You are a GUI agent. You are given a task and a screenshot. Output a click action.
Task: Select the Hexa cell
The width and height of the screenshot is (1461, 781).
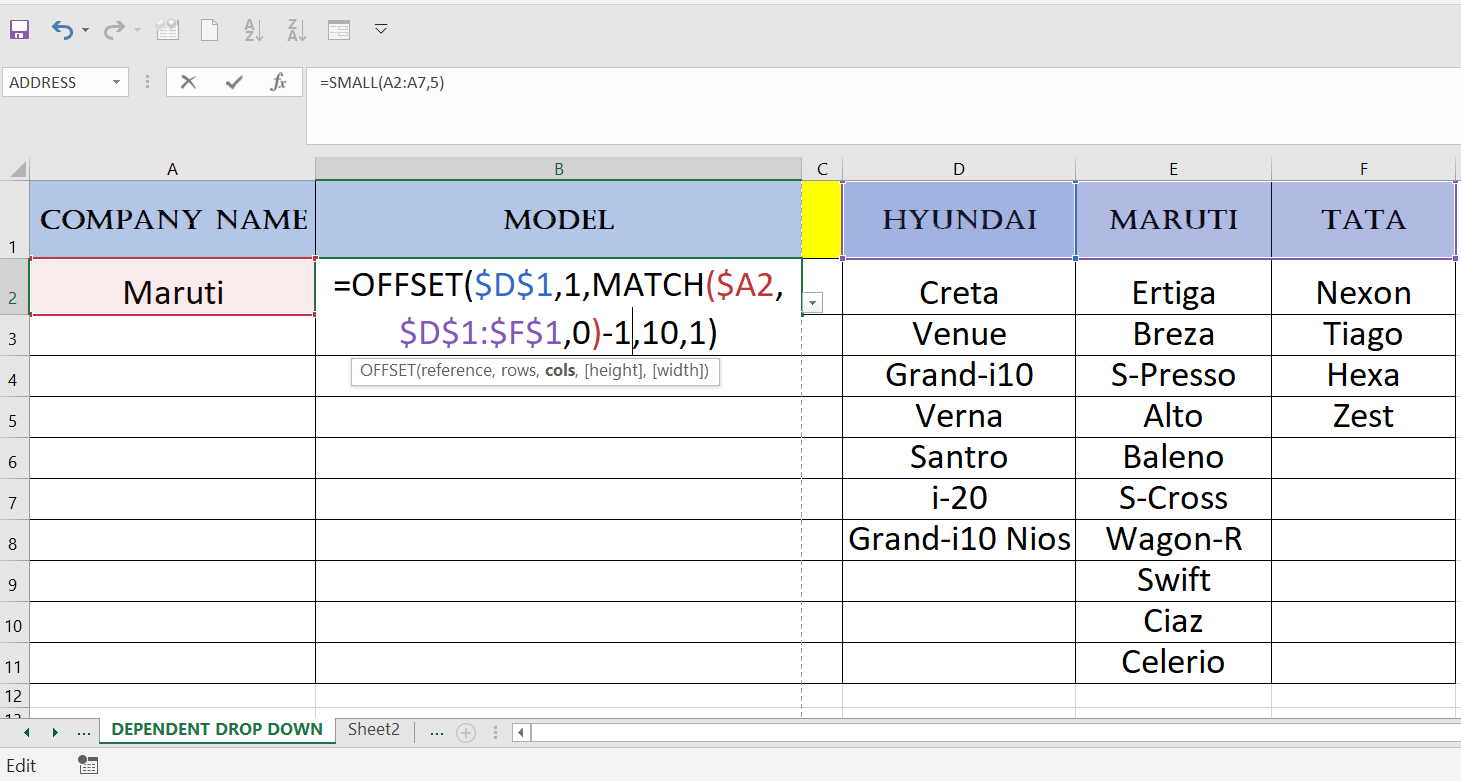pyautogui.click(x=1363, y=375)
